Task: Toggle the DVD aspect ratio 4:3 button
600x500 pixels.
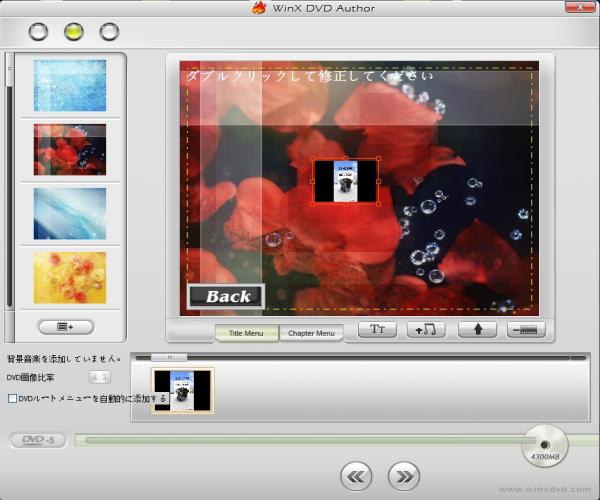Action: [x=99, y=377]
